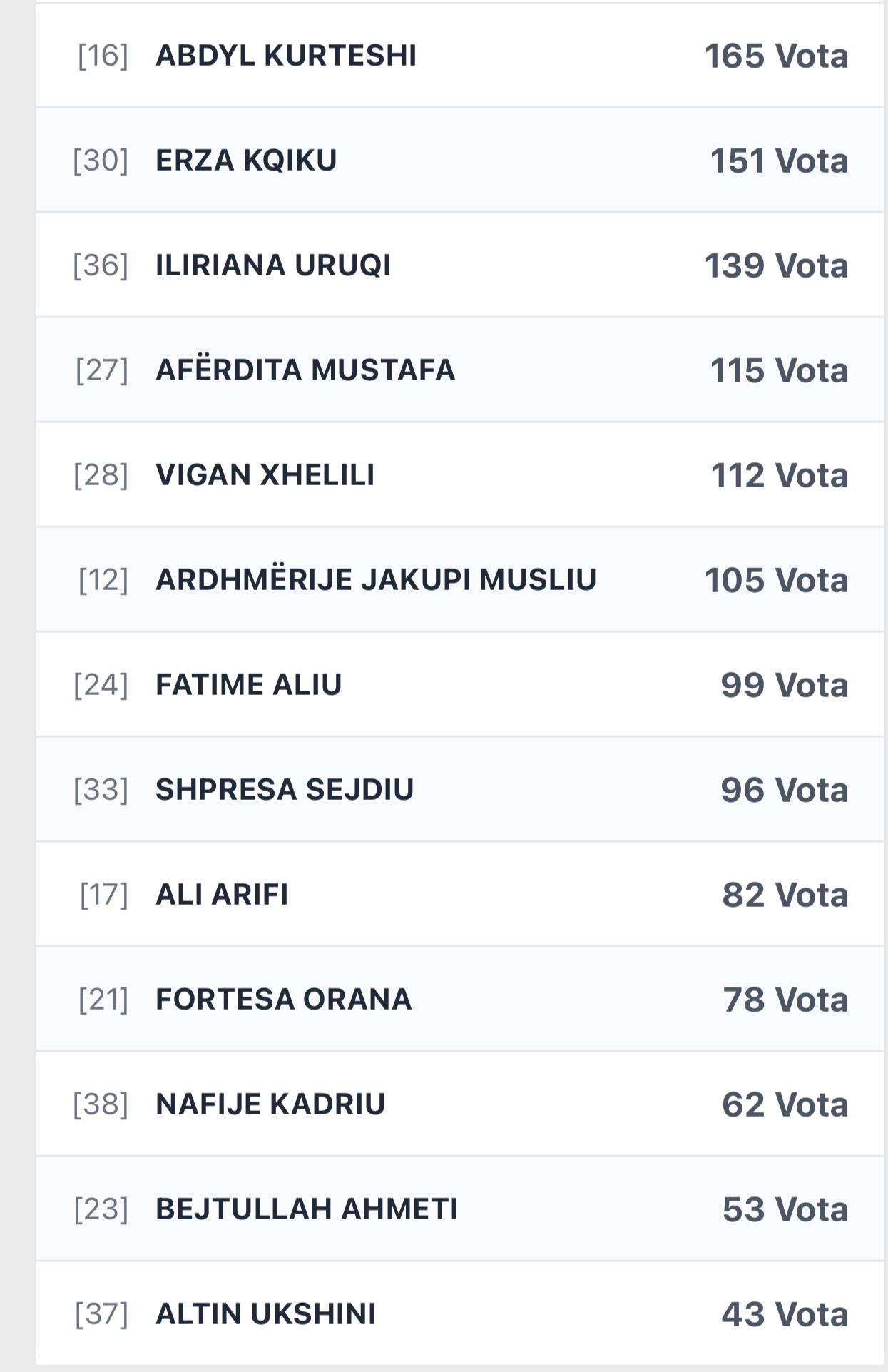This screenshot has height=1372, width=888.
Task: Click the 165 Vota count
Action: 776,56
